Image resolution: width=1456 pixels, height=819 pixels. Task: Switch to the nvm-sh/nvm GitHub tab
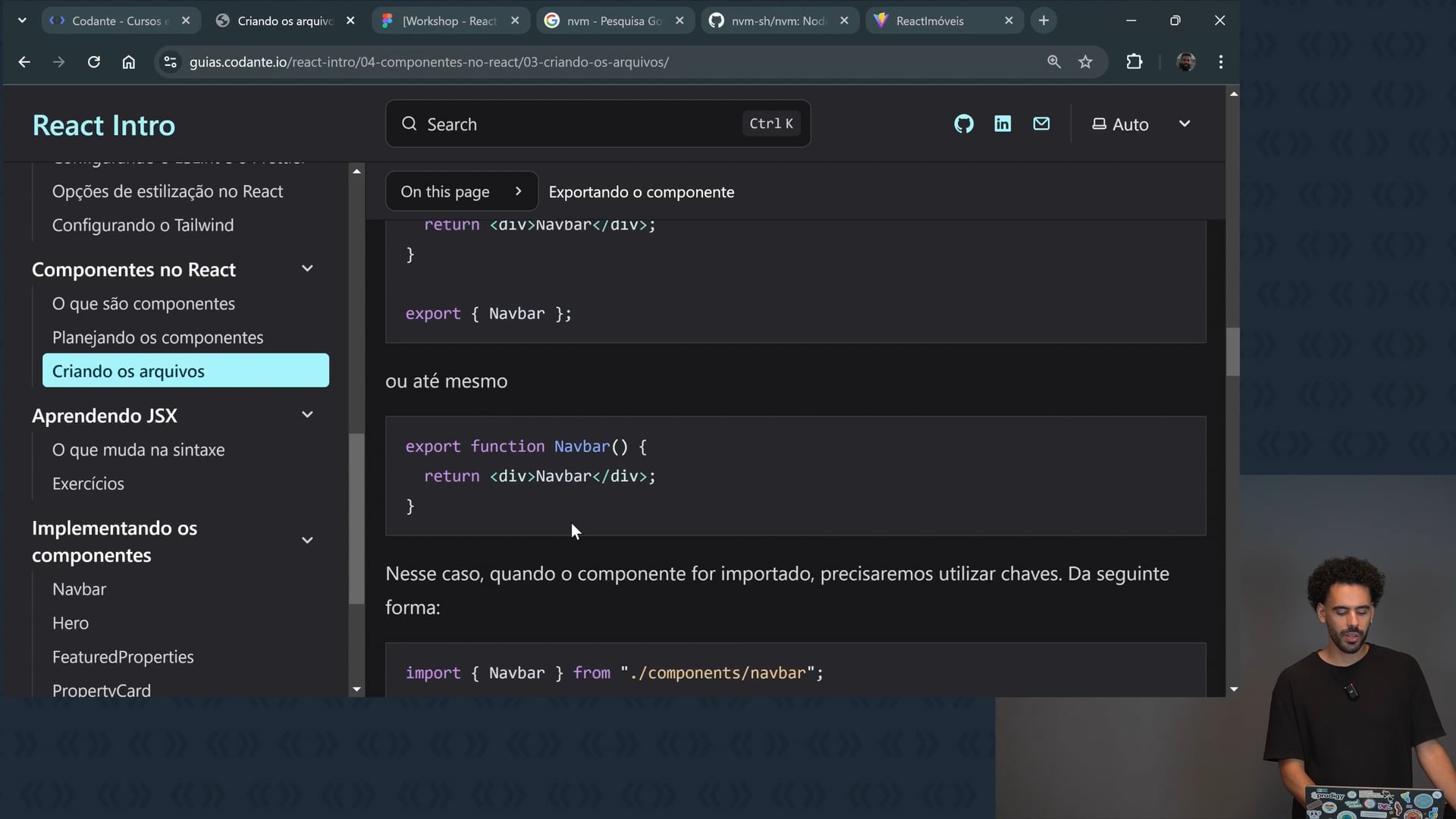(x=777, y=20)
